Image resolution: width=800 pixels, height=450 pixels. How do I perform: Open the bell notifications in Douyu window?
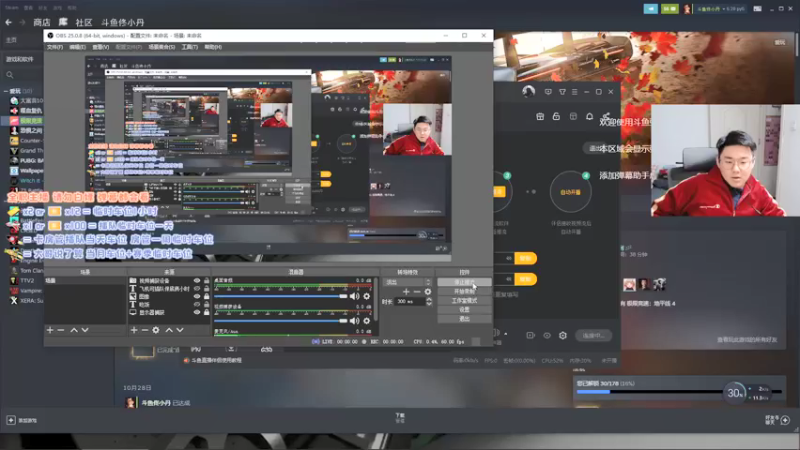pyautogui.click(x=589, y=116)
